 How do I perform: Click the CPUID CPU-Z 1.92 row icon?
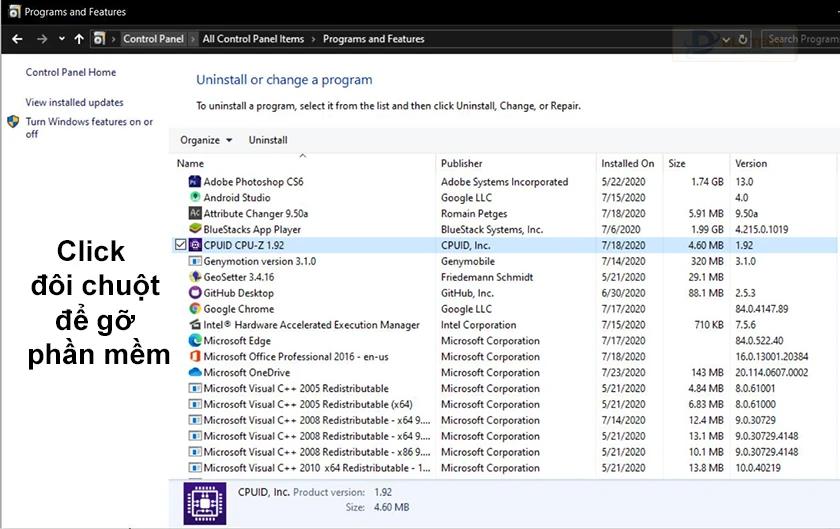[195, 245]
